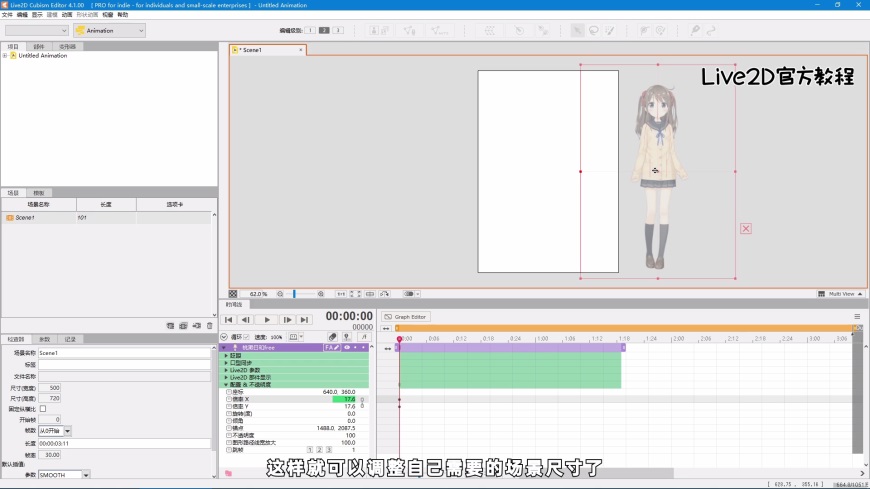The image size is (870, 489).
Task: Open the Animation (动画) menu
Action: [x=67, y=15]
